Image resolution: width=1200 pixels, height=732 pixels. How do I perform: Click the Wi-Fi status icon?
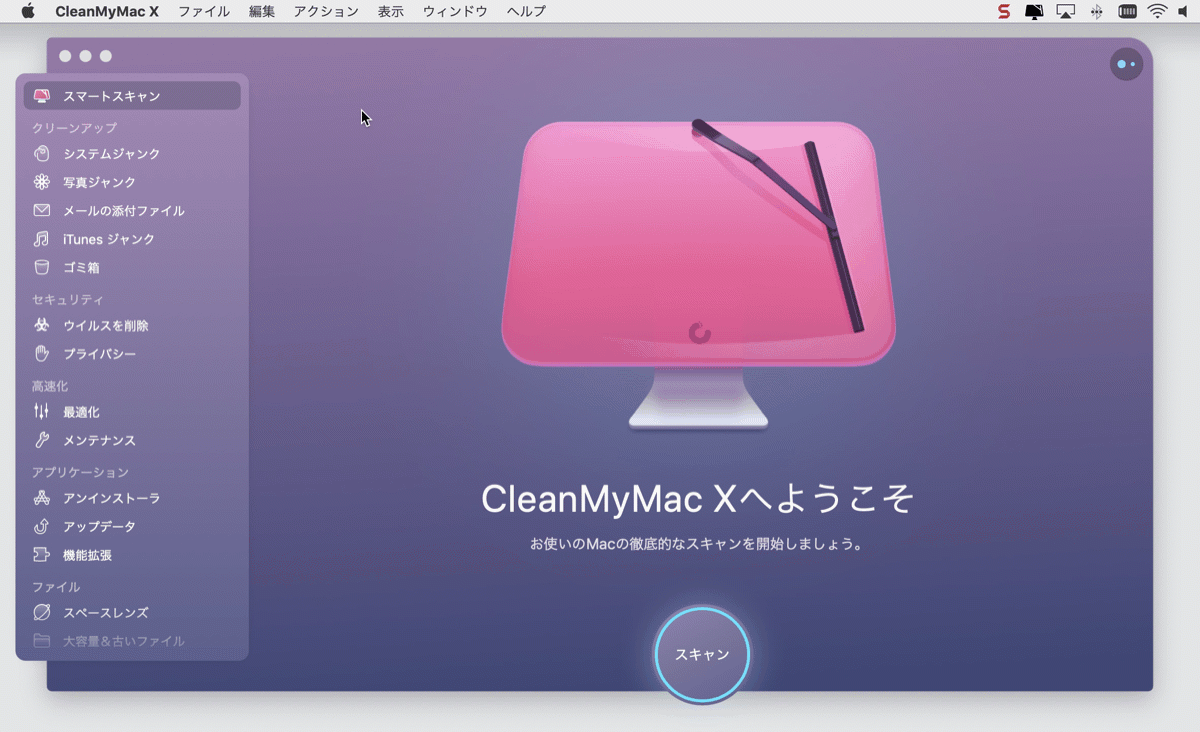click(x=1157, y=12)
